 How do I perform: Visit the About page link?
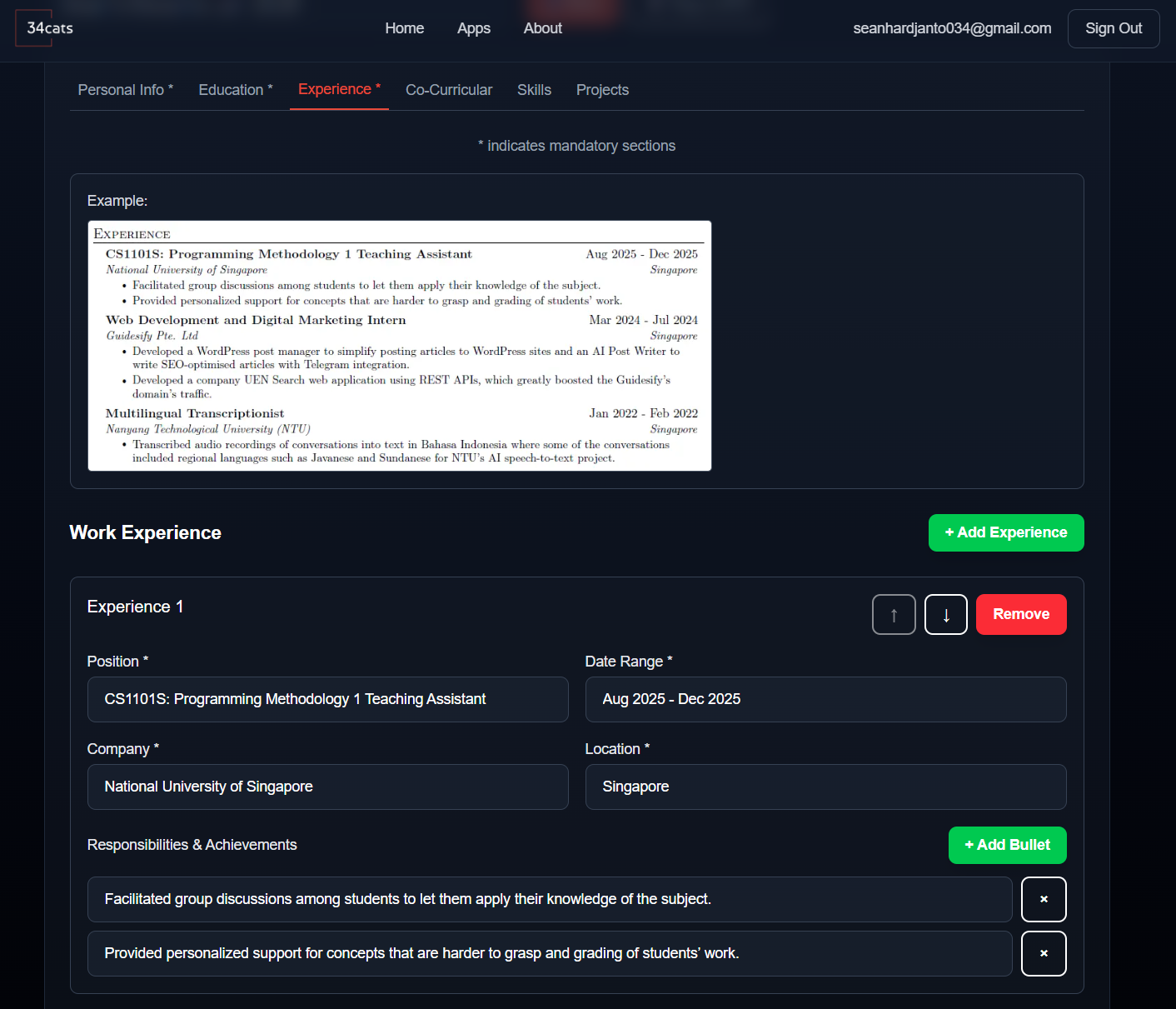point(542,28)
